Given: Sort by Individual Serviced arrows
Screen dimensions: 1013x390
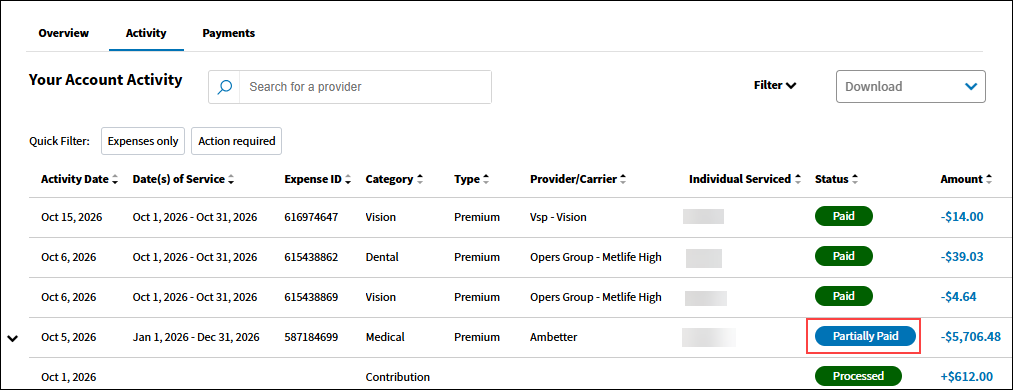Looking at the screenshot, I should (x=798, y=180).
